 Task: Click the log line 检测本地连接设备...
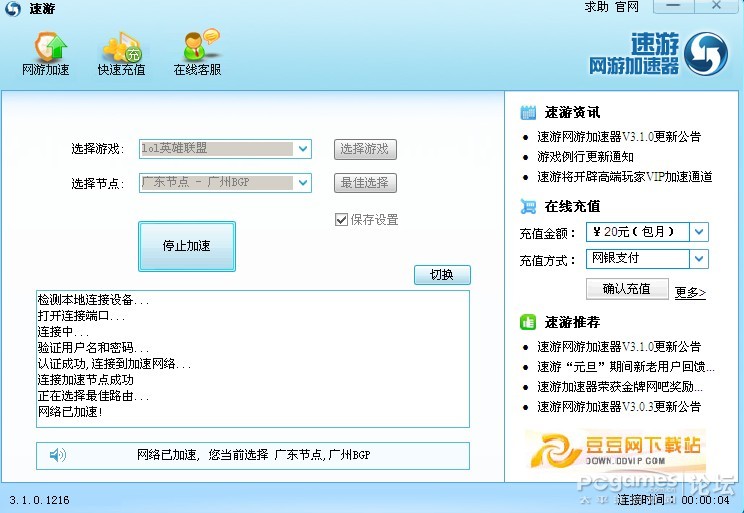click(x=93, y=300)
